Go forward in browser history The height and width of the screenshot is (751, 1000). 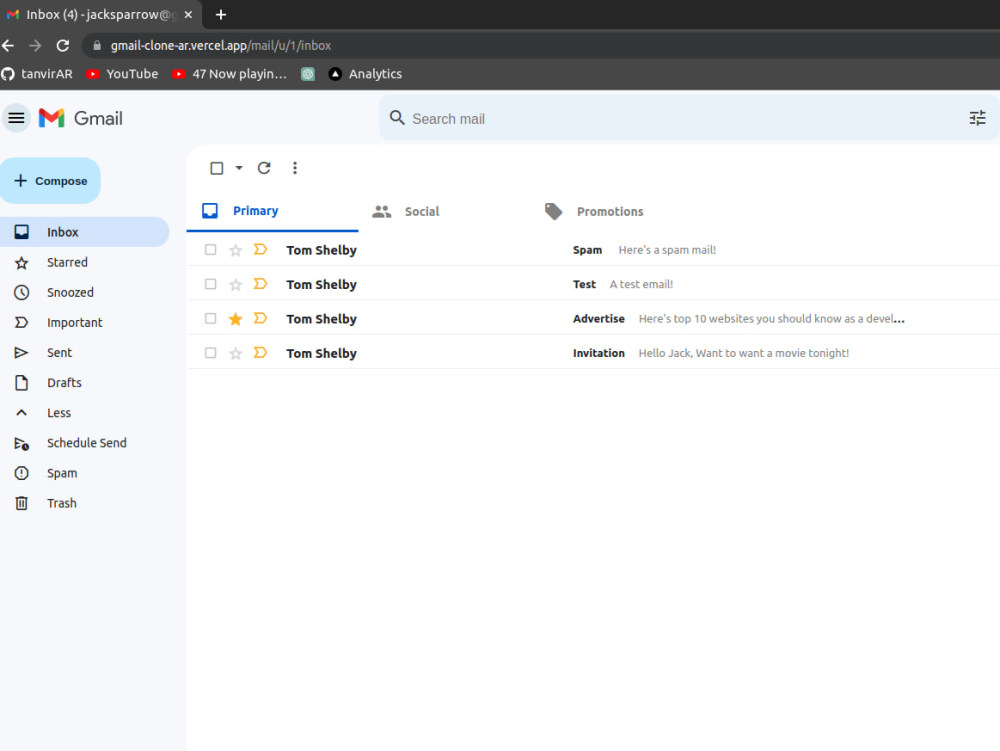[x=35, y=46]
